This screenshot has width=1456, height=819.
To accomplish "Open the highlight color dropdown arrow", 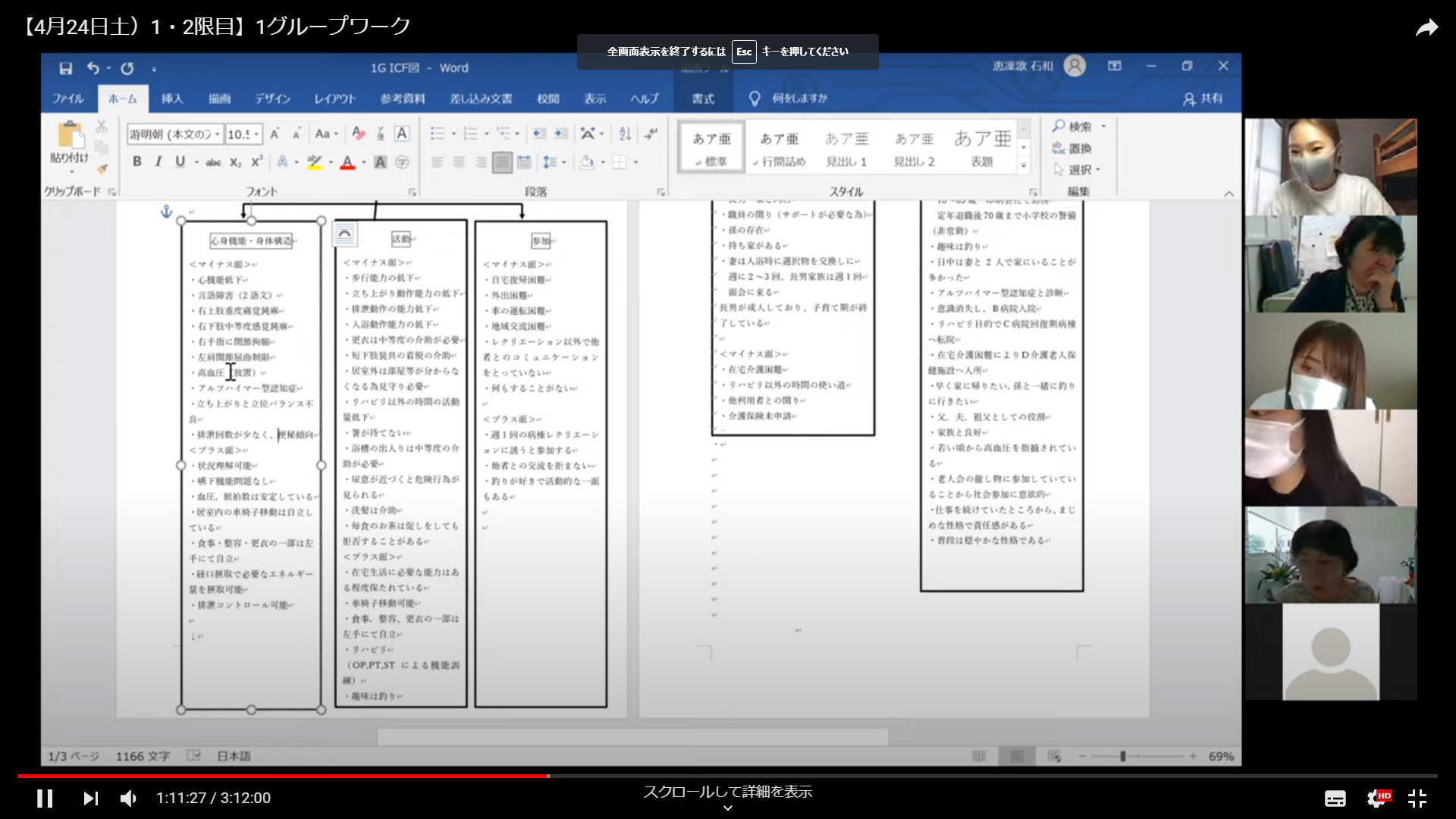I will click(331, 162).
